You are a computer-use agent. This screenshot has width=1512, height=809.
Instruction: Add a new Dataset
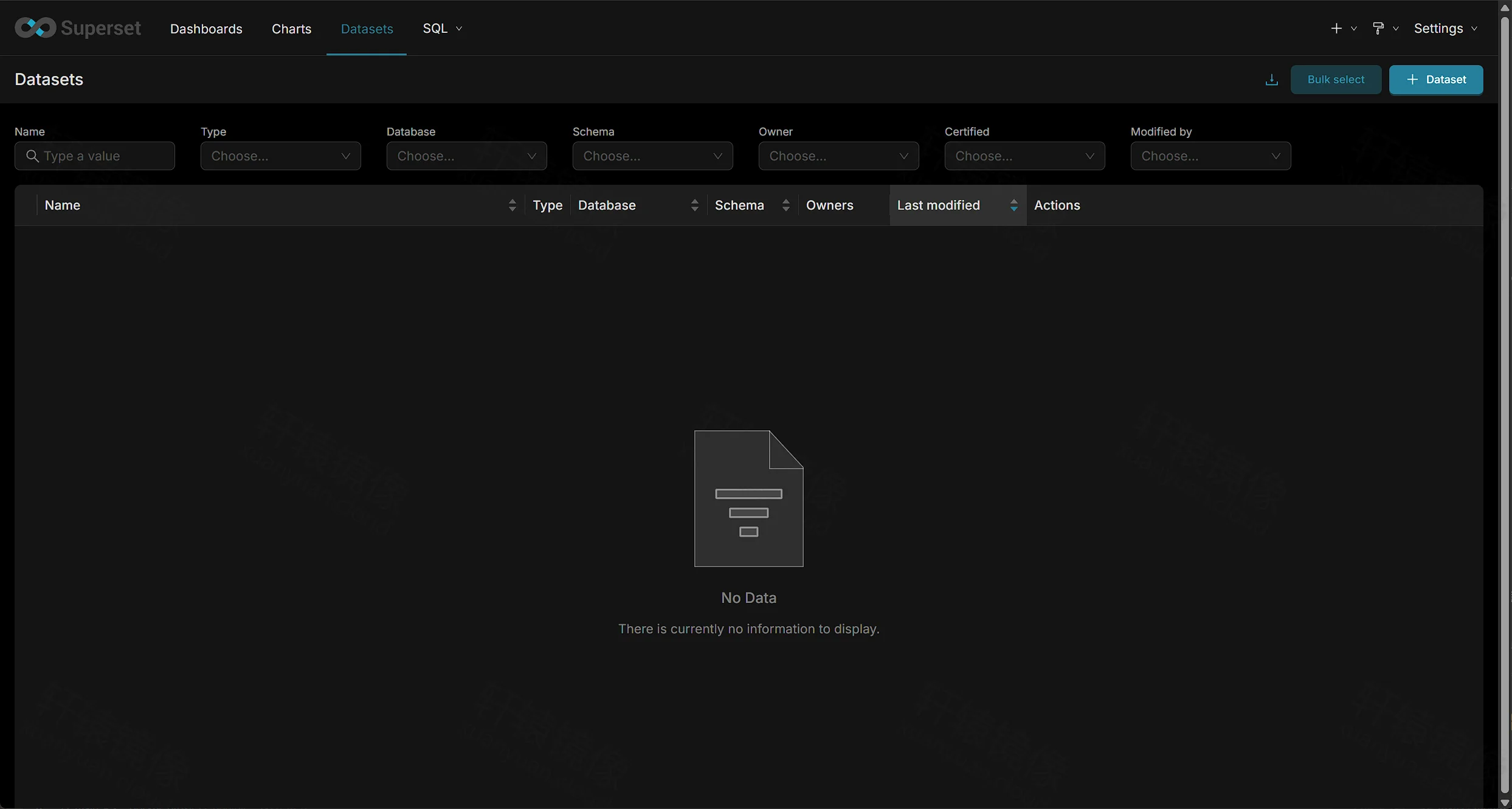1436,80
